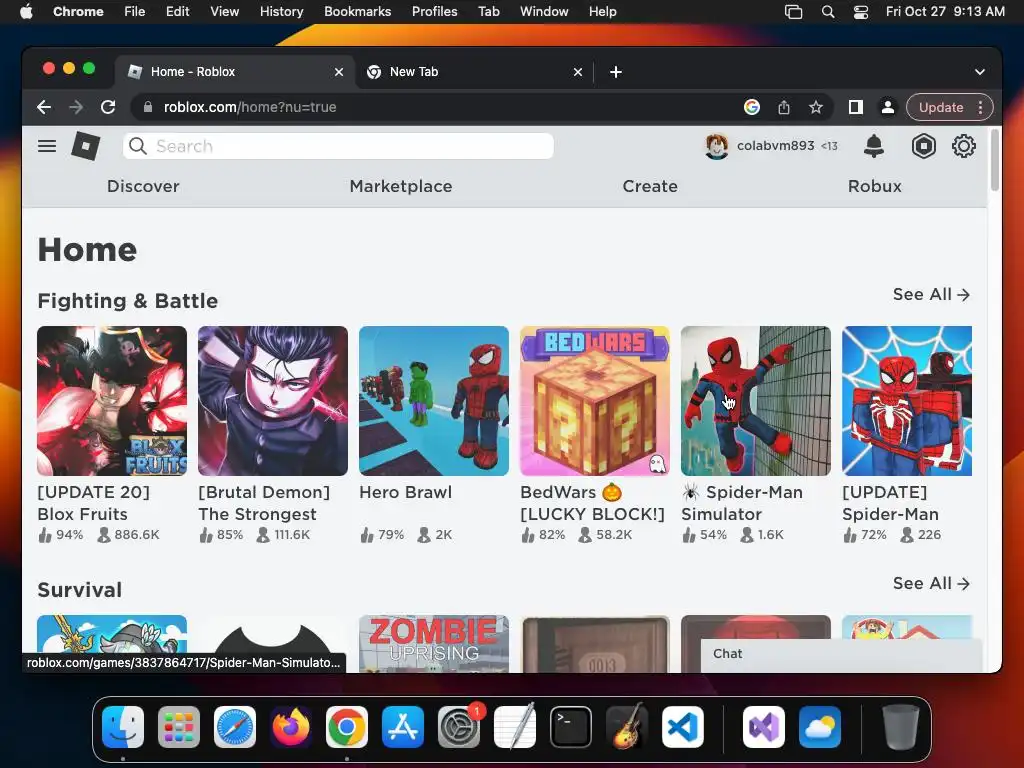Open the Create page
1024x768 pixels.
pyautogui.click(x=650, y=186)
